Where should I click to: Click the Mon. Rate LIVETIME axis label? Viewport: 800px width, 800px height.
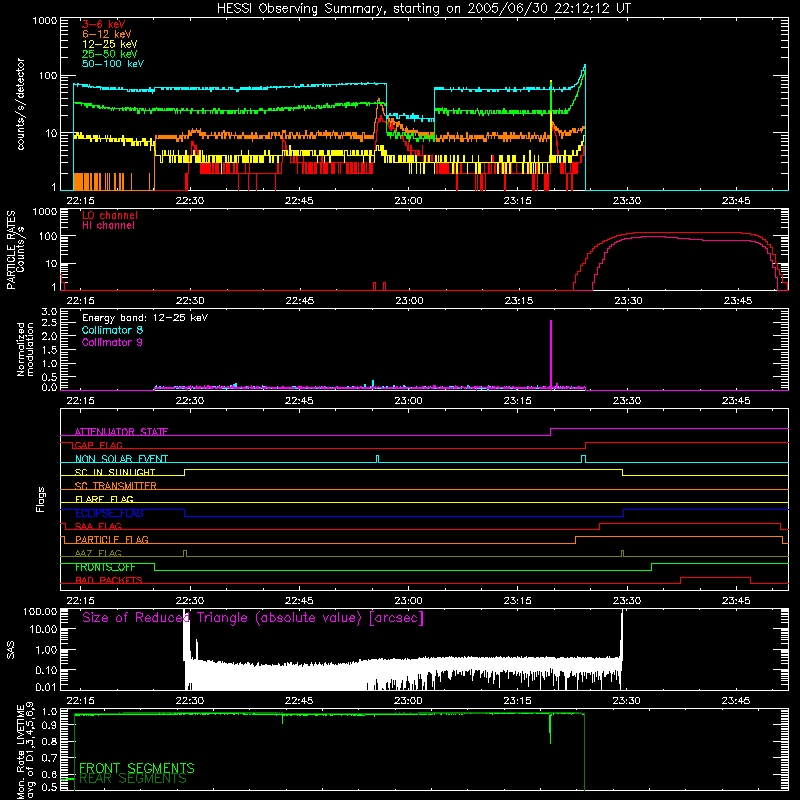click(x=25, y=750)
